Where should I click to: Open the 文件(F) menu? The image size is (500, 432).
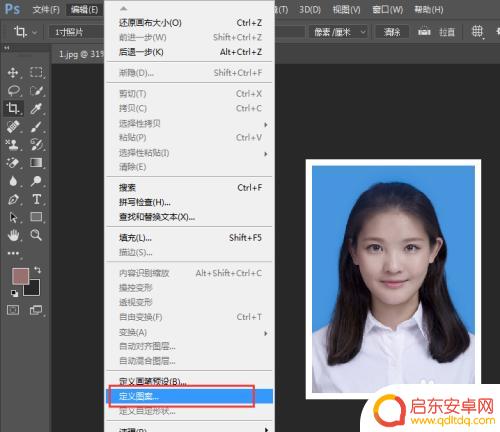46,10
